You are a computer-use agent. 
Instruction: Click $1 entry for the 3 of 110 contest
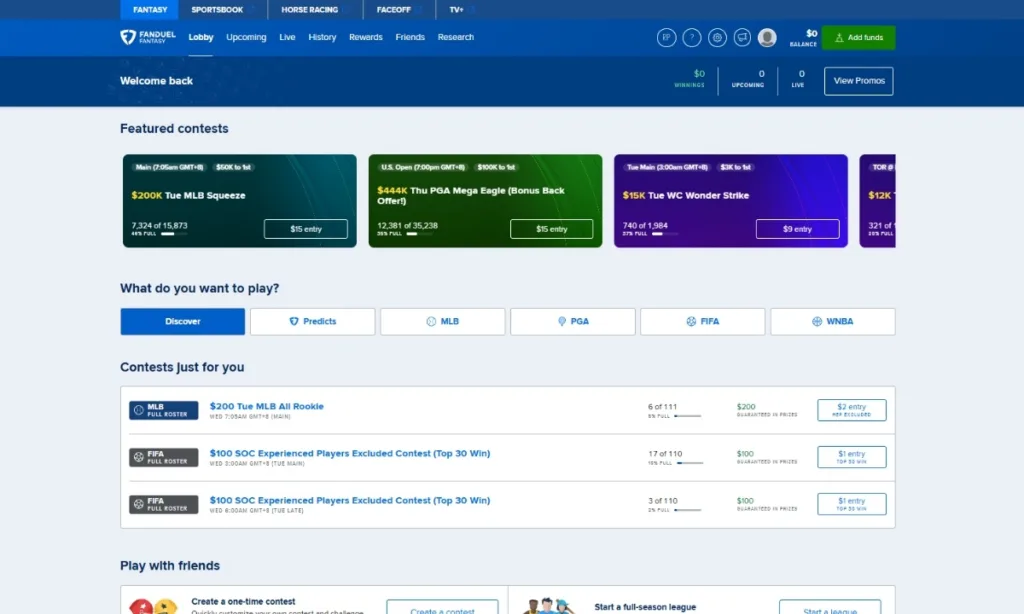[x=852, y=504]
